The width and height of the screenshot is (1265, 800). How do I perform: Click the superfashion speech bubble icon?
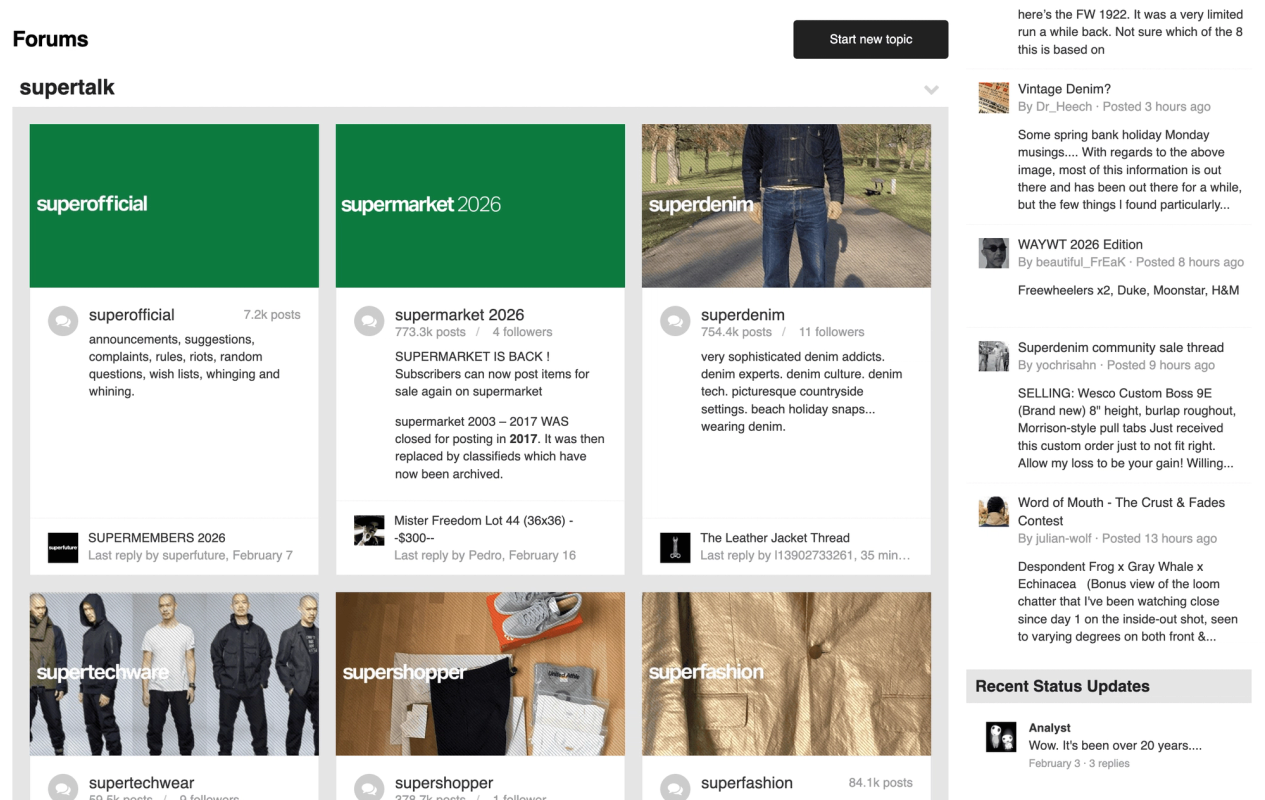click(675, 788)
